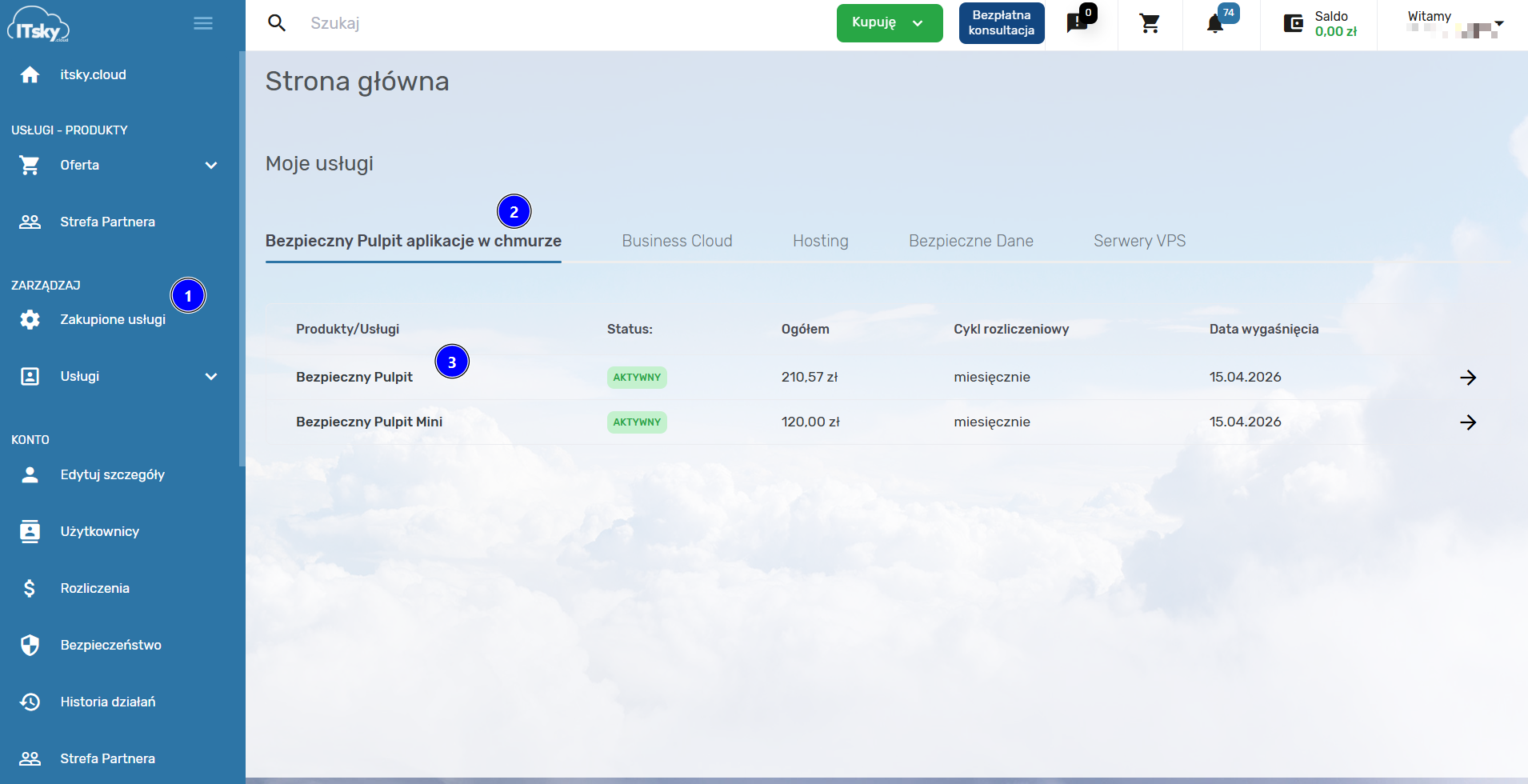The height and width of the screenshot is (784, 1528).
Task: Click the gear icon for Zakupione usługi
Action: [30, 319]
